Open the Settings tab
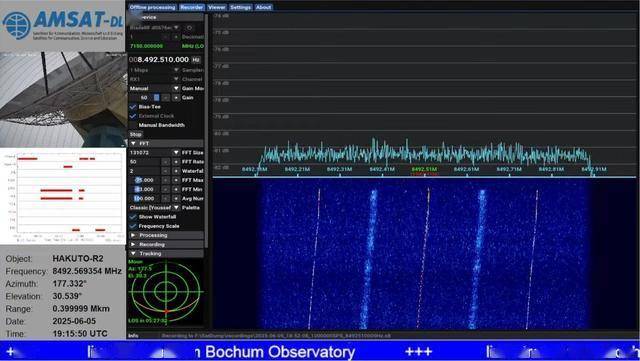Screen dimensions: 640x361 coord(240,7)
